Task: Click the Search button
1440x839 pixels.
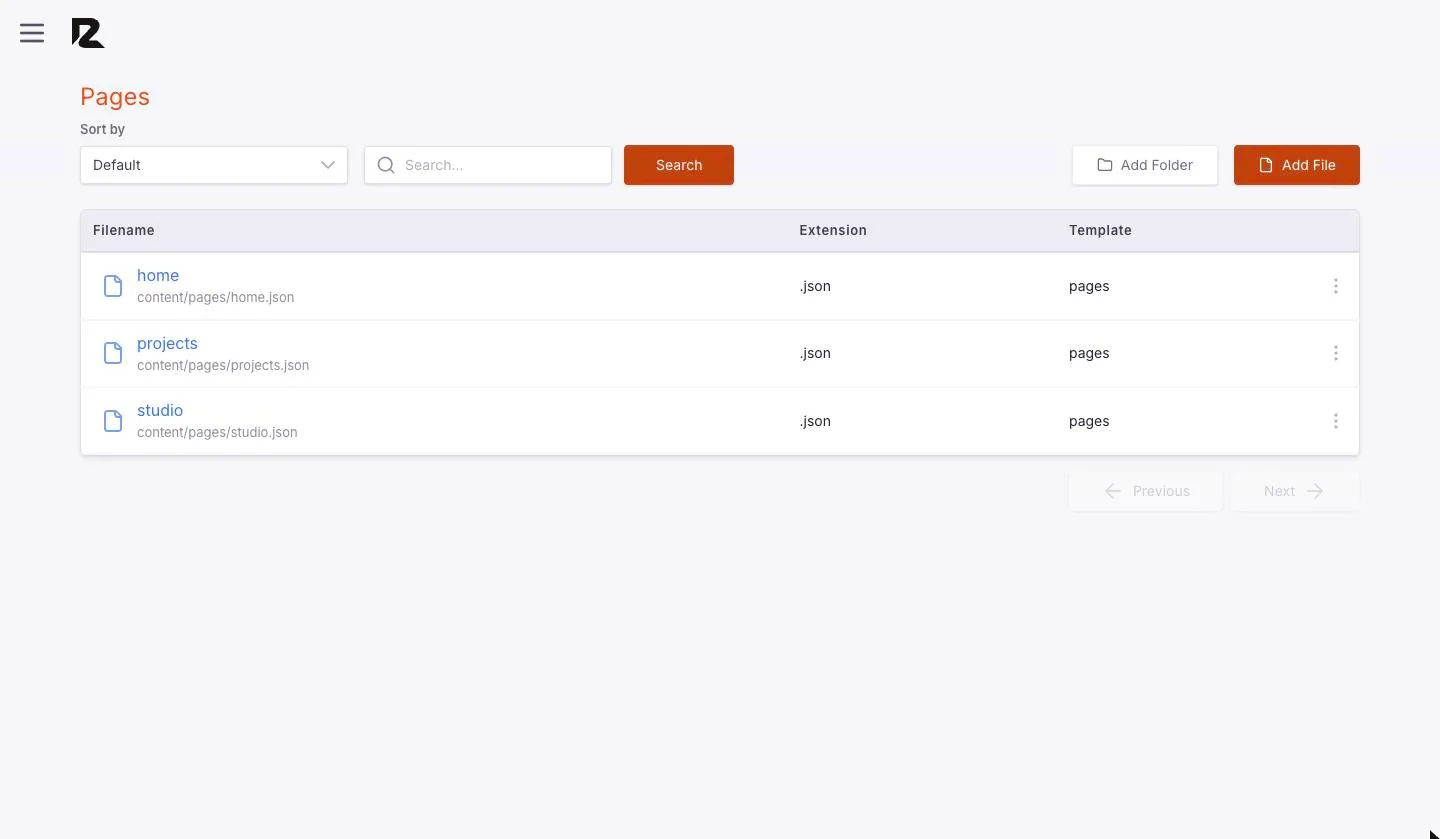Action: [679, 165]
